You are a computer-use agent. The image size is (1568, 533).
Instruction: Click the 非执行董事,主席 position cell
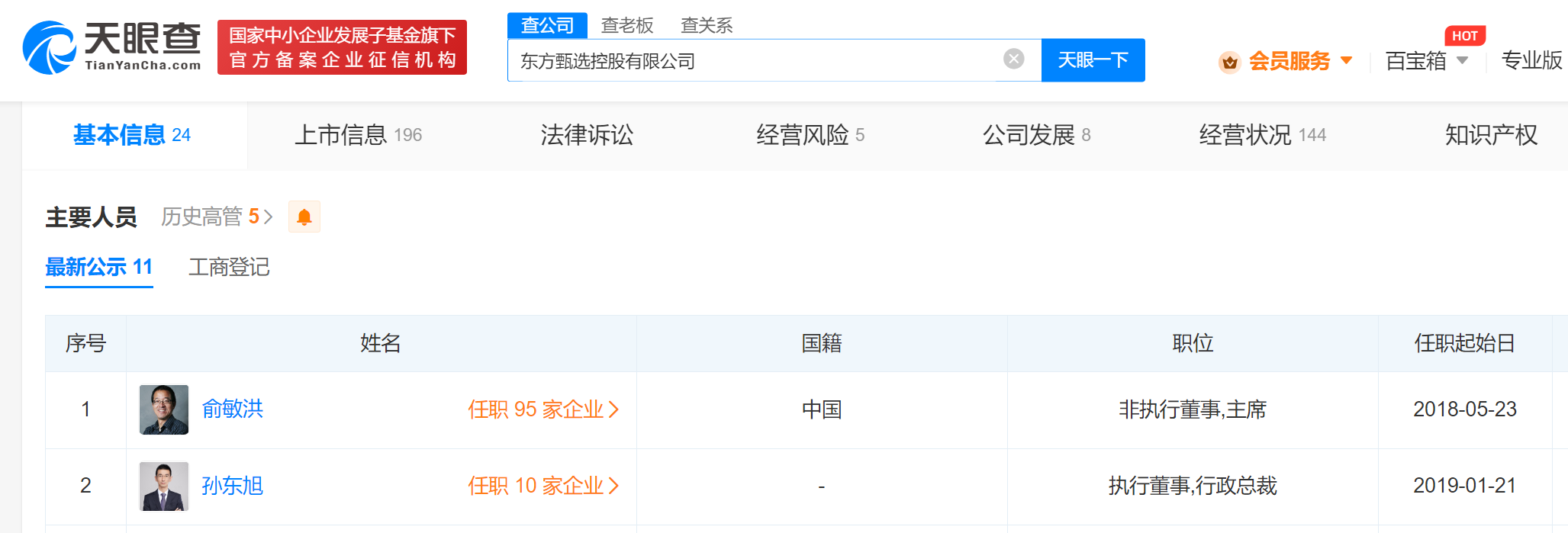(1193, 409)
